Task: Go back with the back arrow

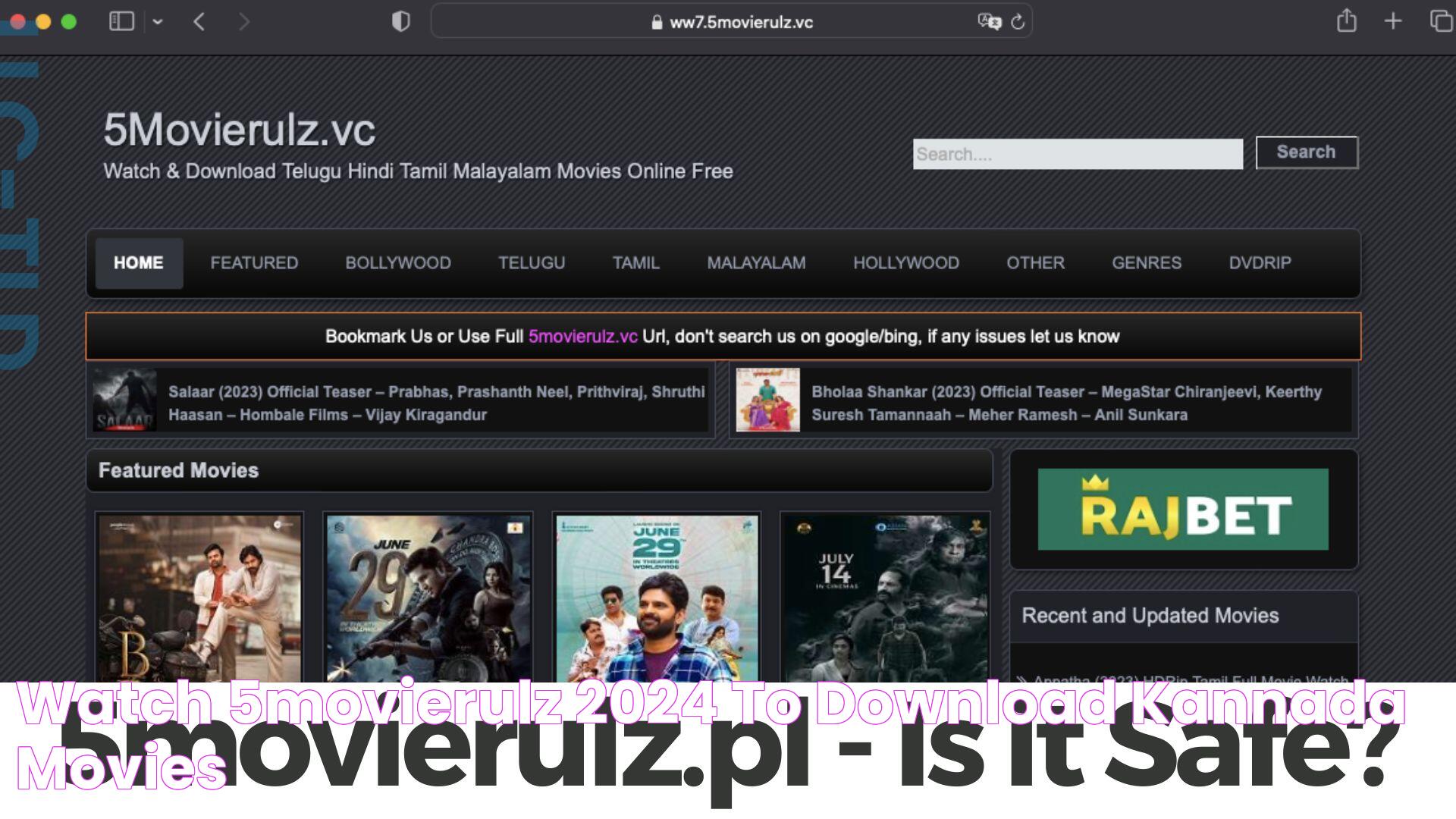Action: (x=199, y=21)
